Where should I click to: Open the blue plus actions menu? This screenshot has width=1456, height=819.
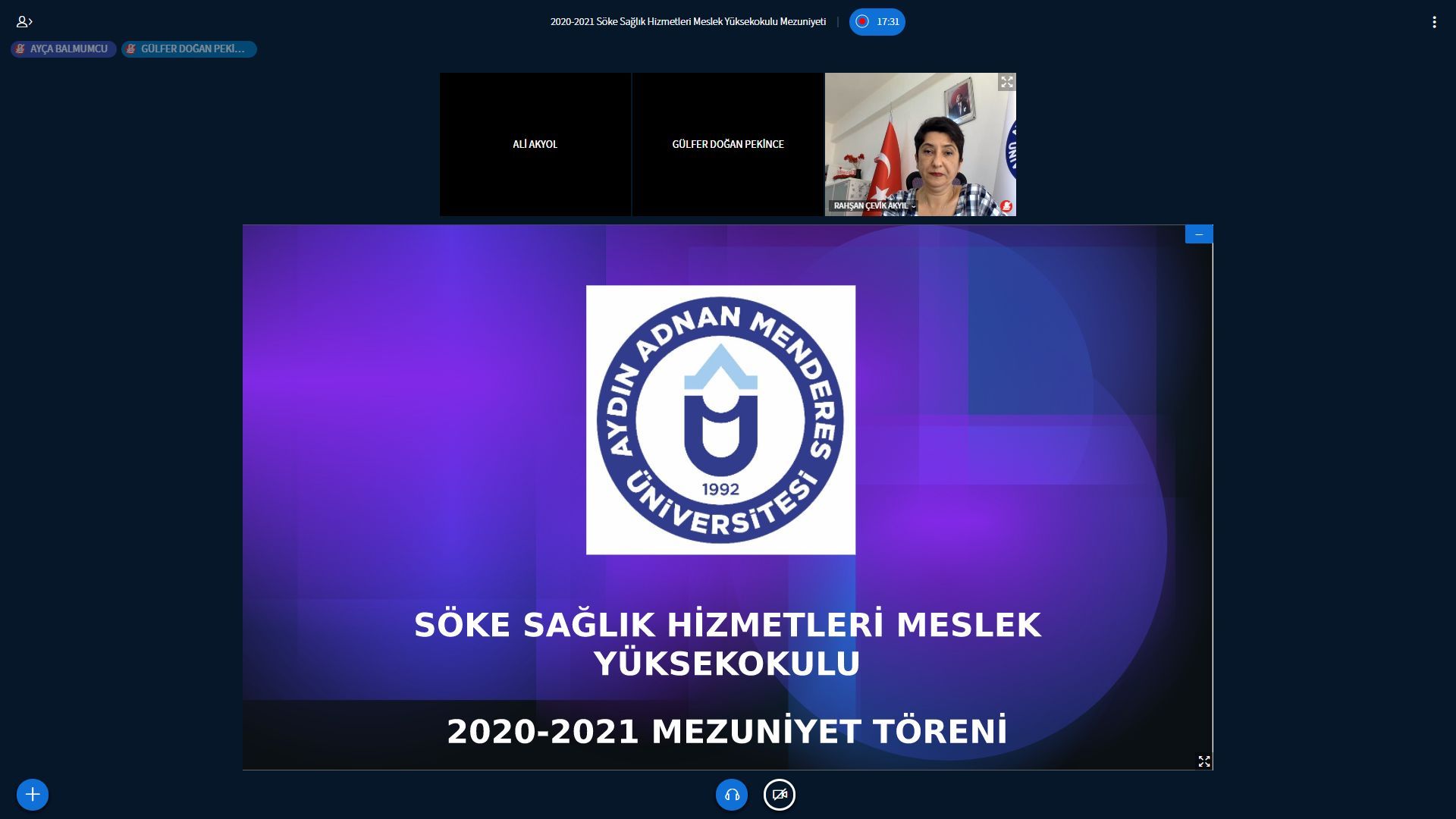[33, 794]
